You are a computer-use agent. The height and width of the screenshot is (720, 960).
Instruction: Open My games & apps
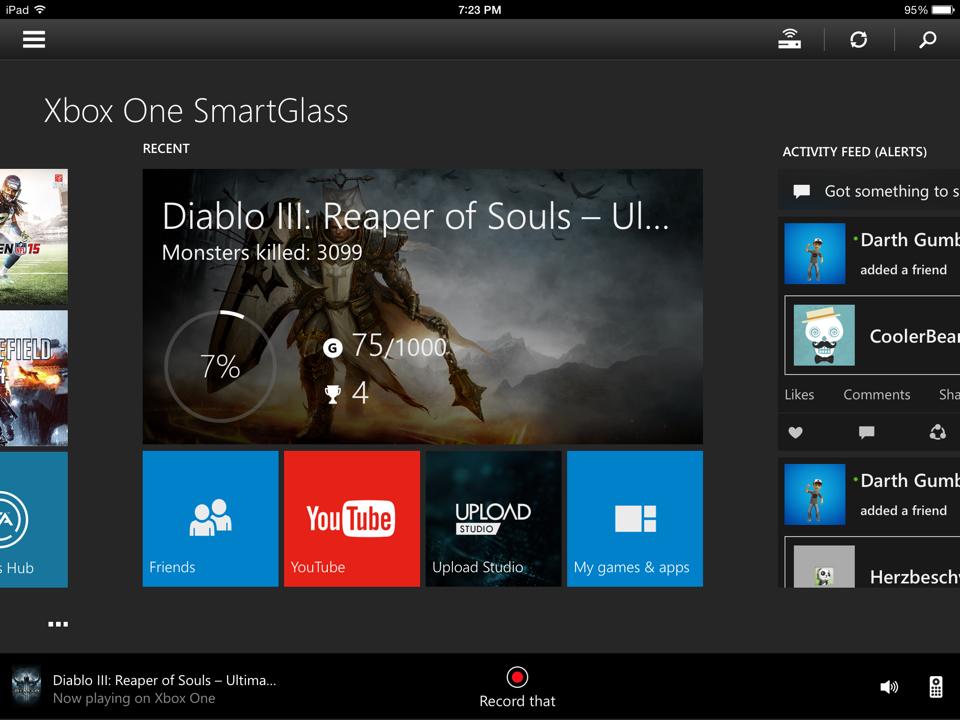634,518
